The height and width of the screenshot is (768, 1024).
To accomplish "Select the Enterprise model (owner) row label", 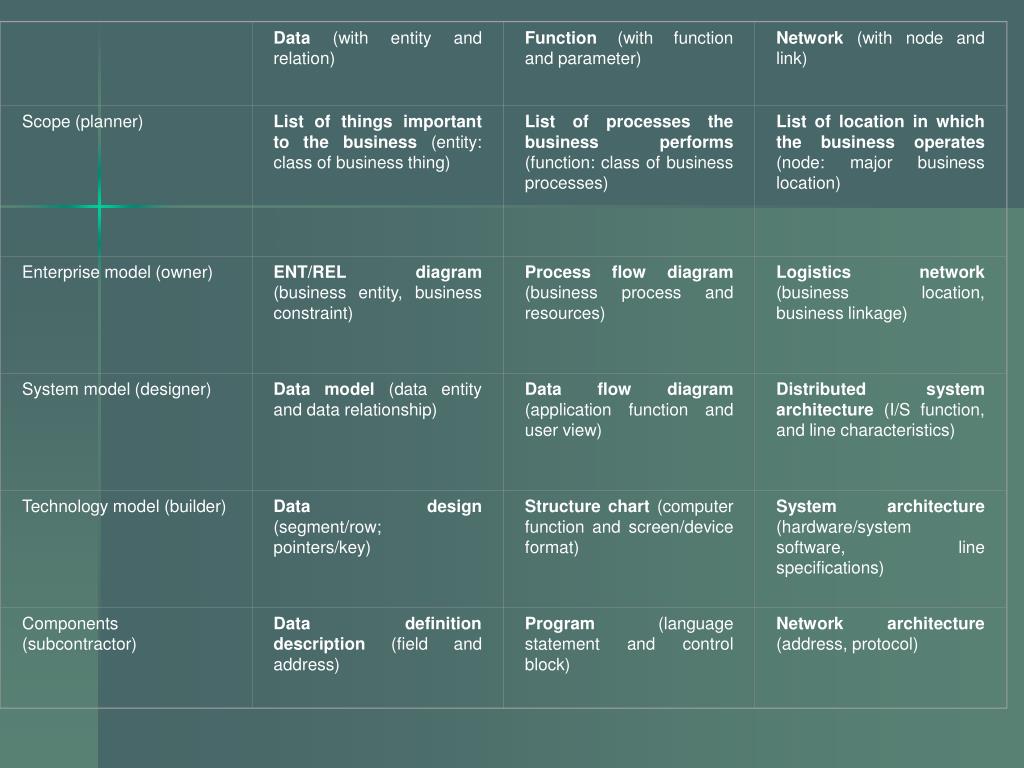I will [x=118, y=272].
